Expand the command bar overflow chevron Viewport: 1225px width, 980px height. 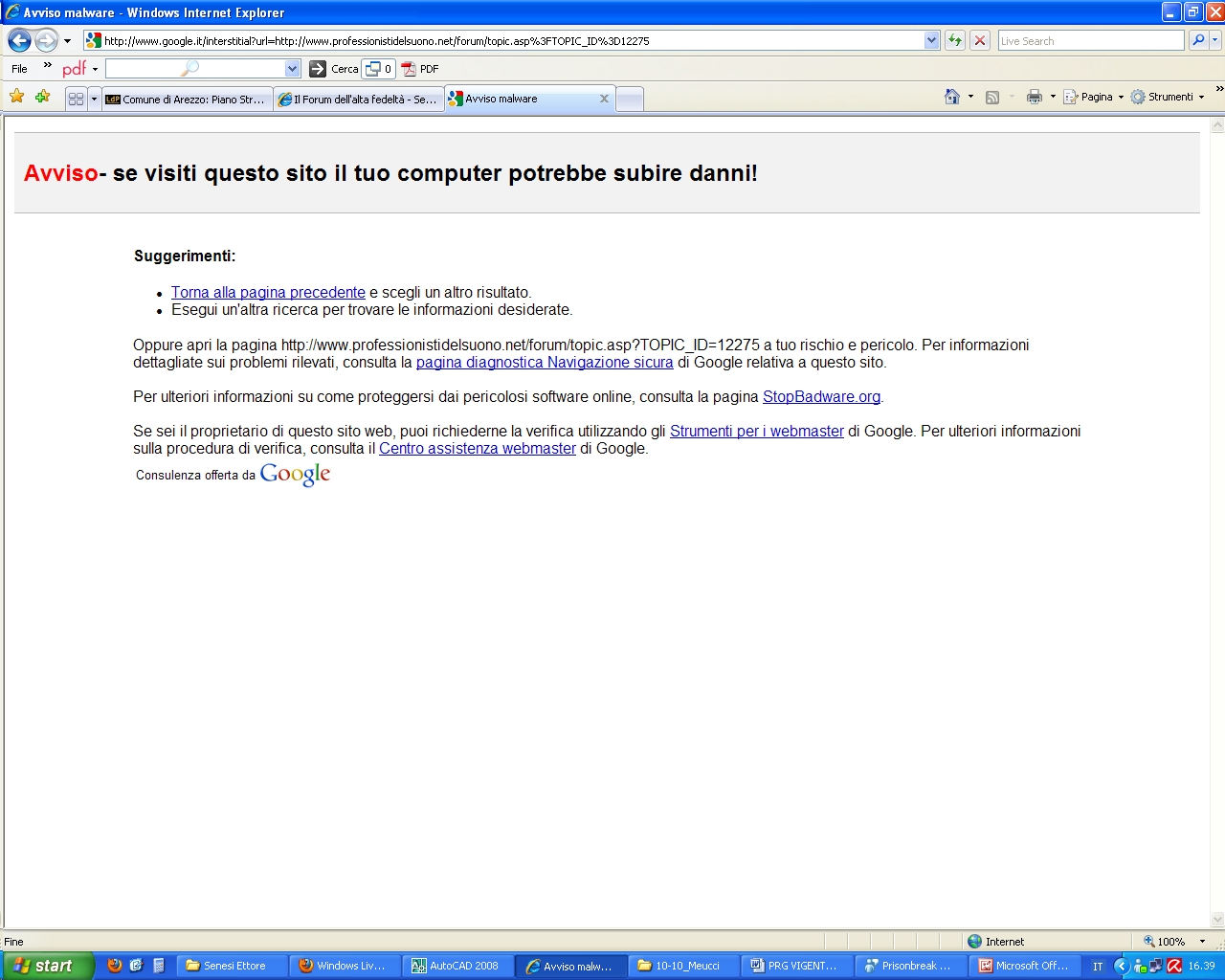[1219, 89]
